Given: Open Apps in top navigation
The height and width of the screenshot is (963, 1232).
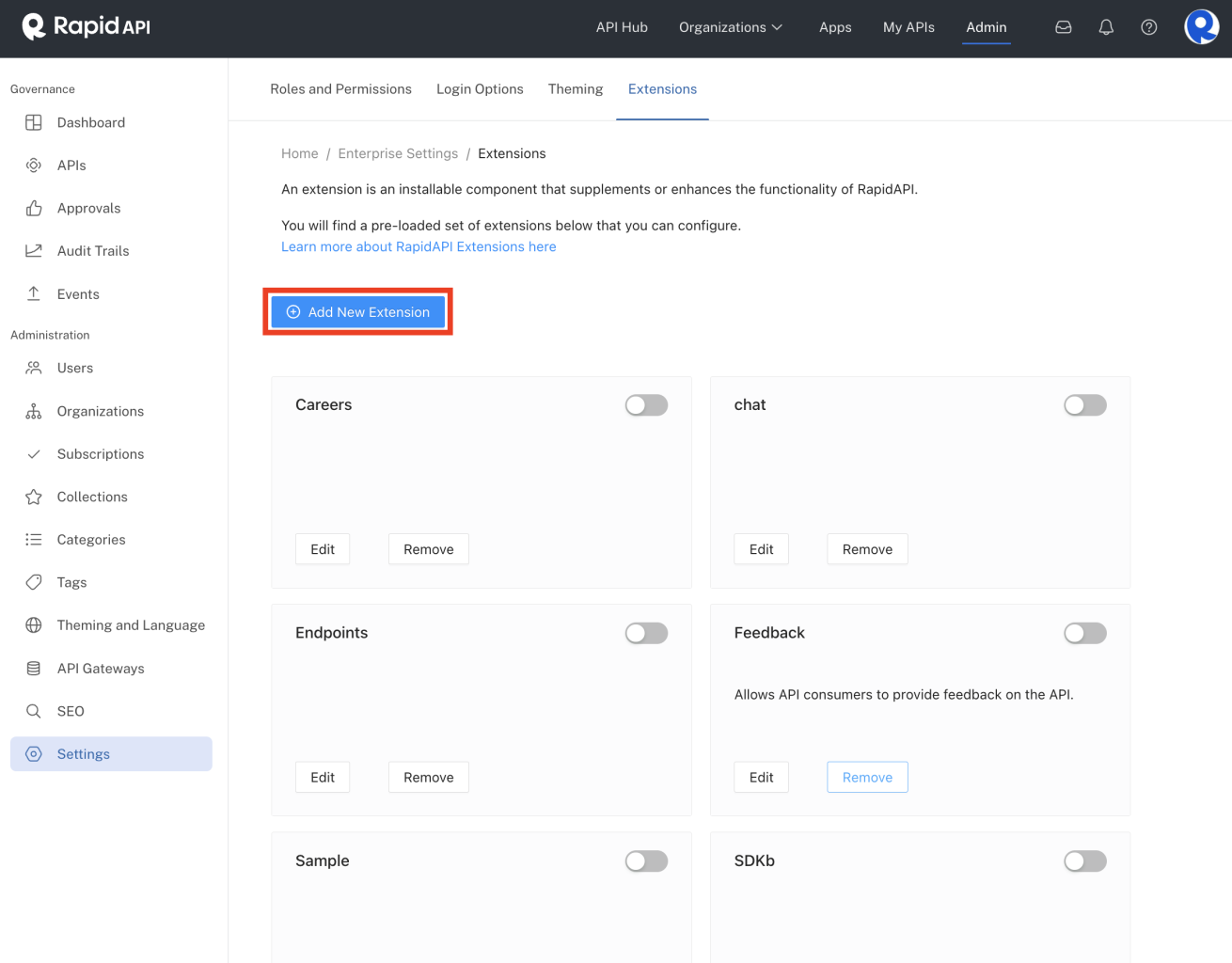Looking at the screenshot, I should [835, 27].
